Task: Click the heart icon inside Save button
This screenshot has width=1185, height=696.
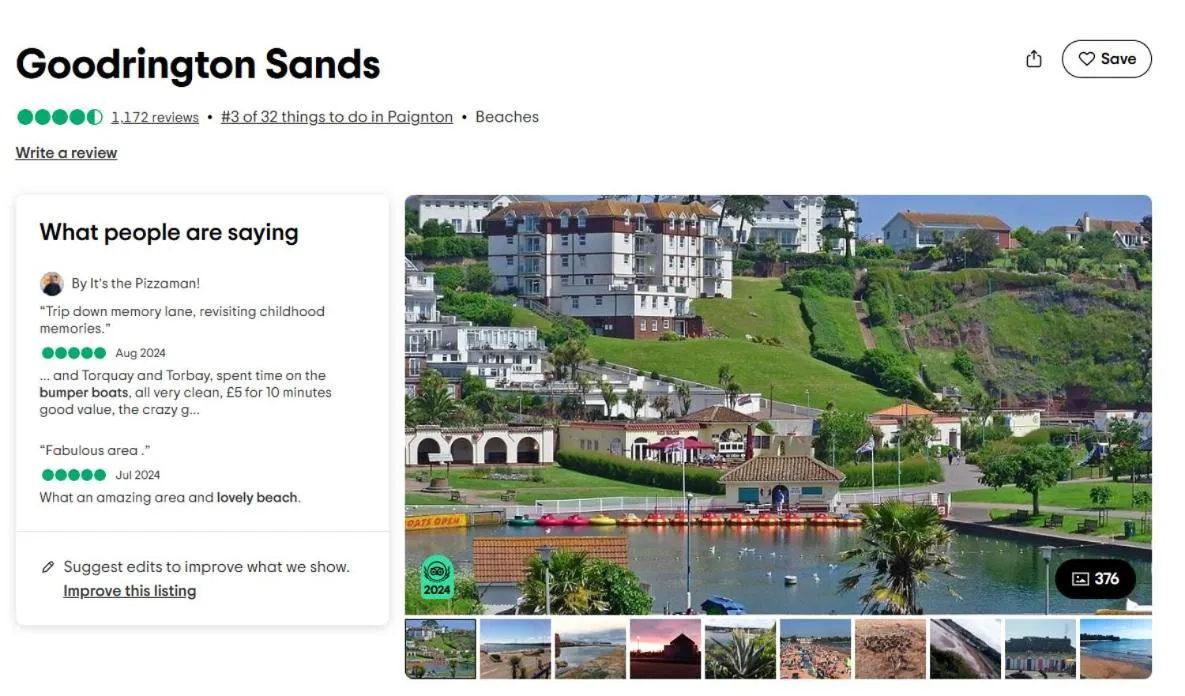Action: point(1086,58)
